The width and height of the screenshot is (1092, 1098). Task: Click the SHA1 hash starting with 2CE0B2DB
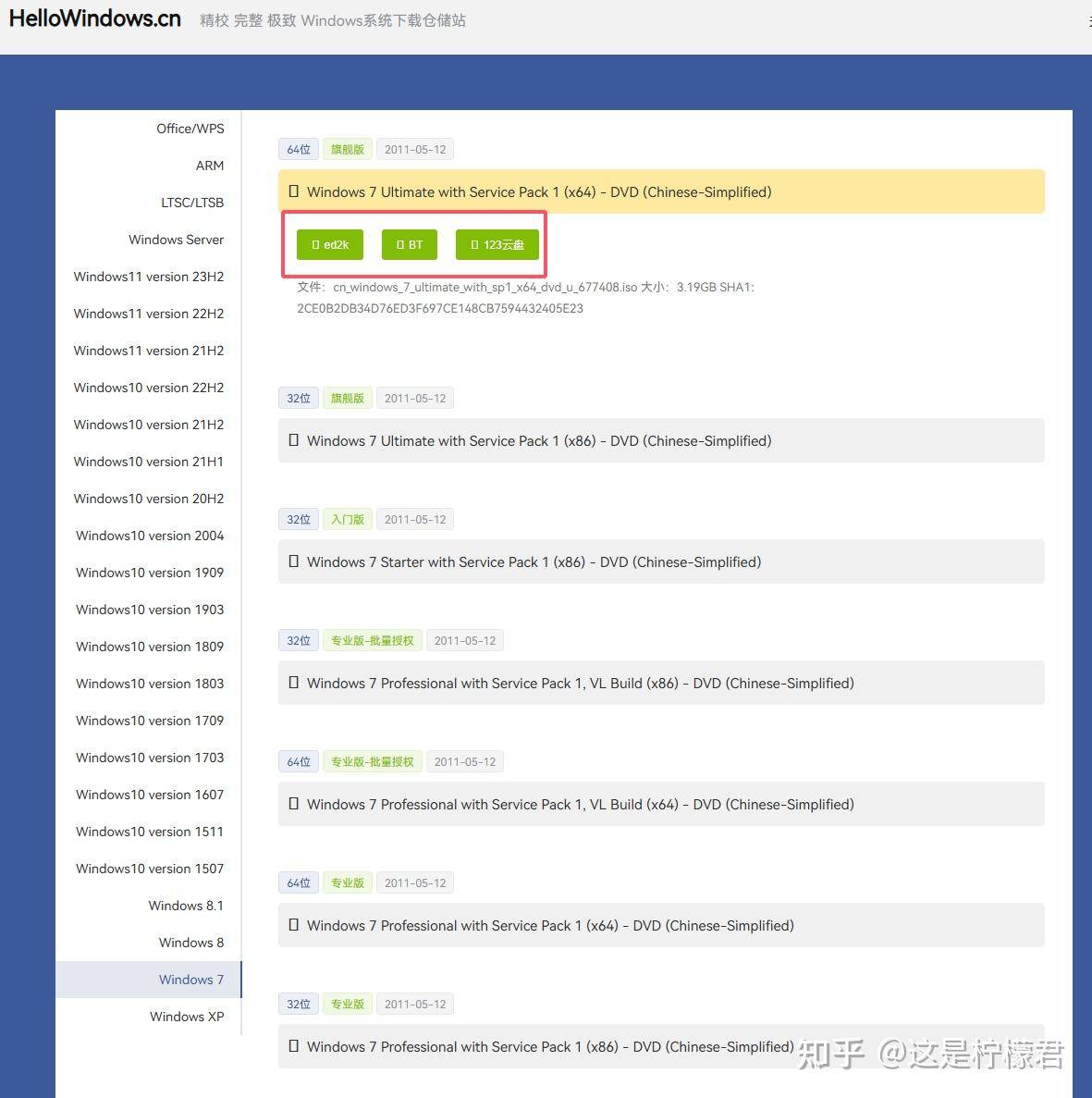[440, 309]
